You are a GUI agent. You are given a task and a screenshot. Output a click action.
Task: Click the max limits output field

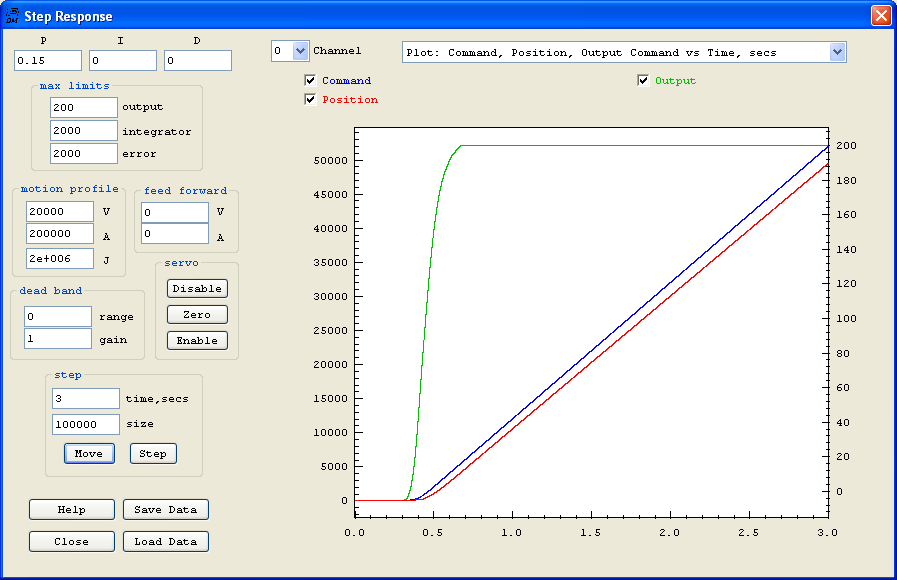click(83, 107)
